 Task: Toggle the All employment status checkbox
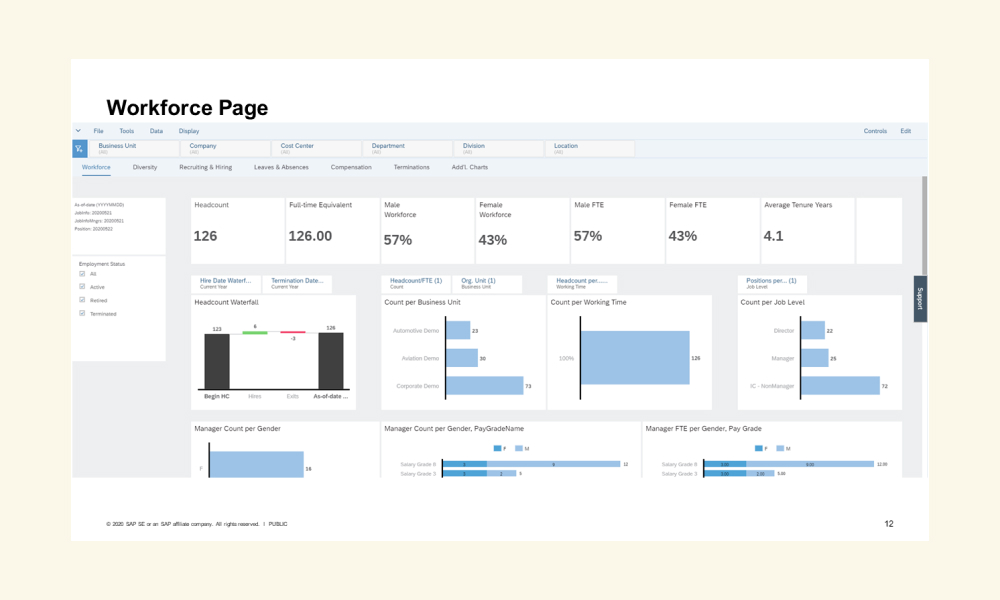click(82, 274)
